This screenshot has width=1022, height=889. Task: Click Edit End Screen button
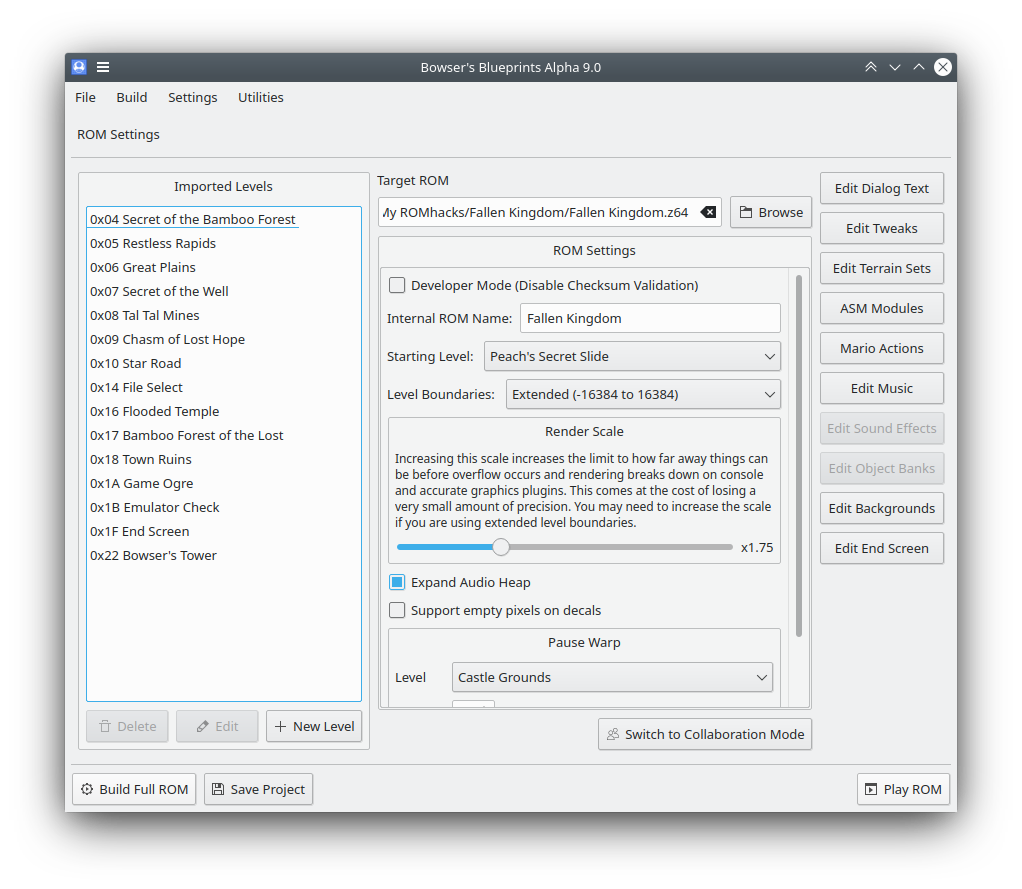coord(882,548)
